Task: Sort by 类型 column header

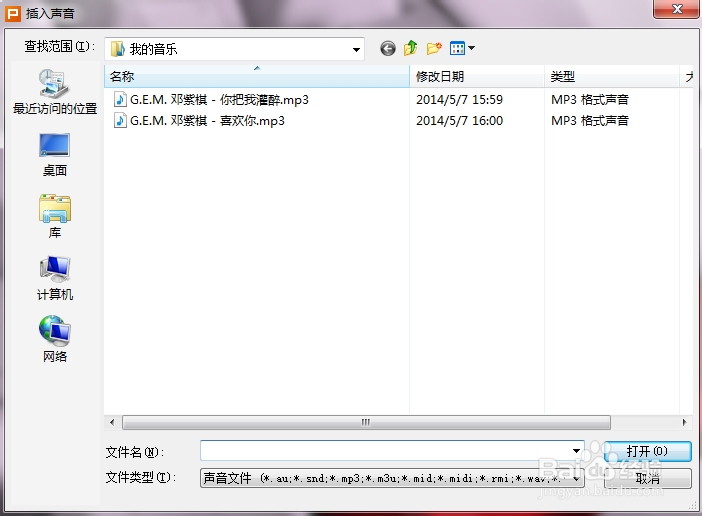Action: [x=612, y=77]
